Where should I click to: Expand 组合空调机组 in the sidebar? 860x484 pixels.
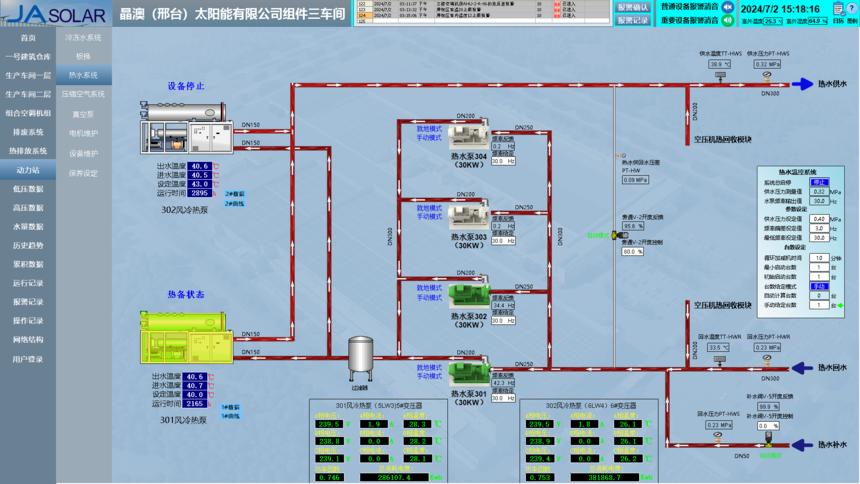(28, 113)
